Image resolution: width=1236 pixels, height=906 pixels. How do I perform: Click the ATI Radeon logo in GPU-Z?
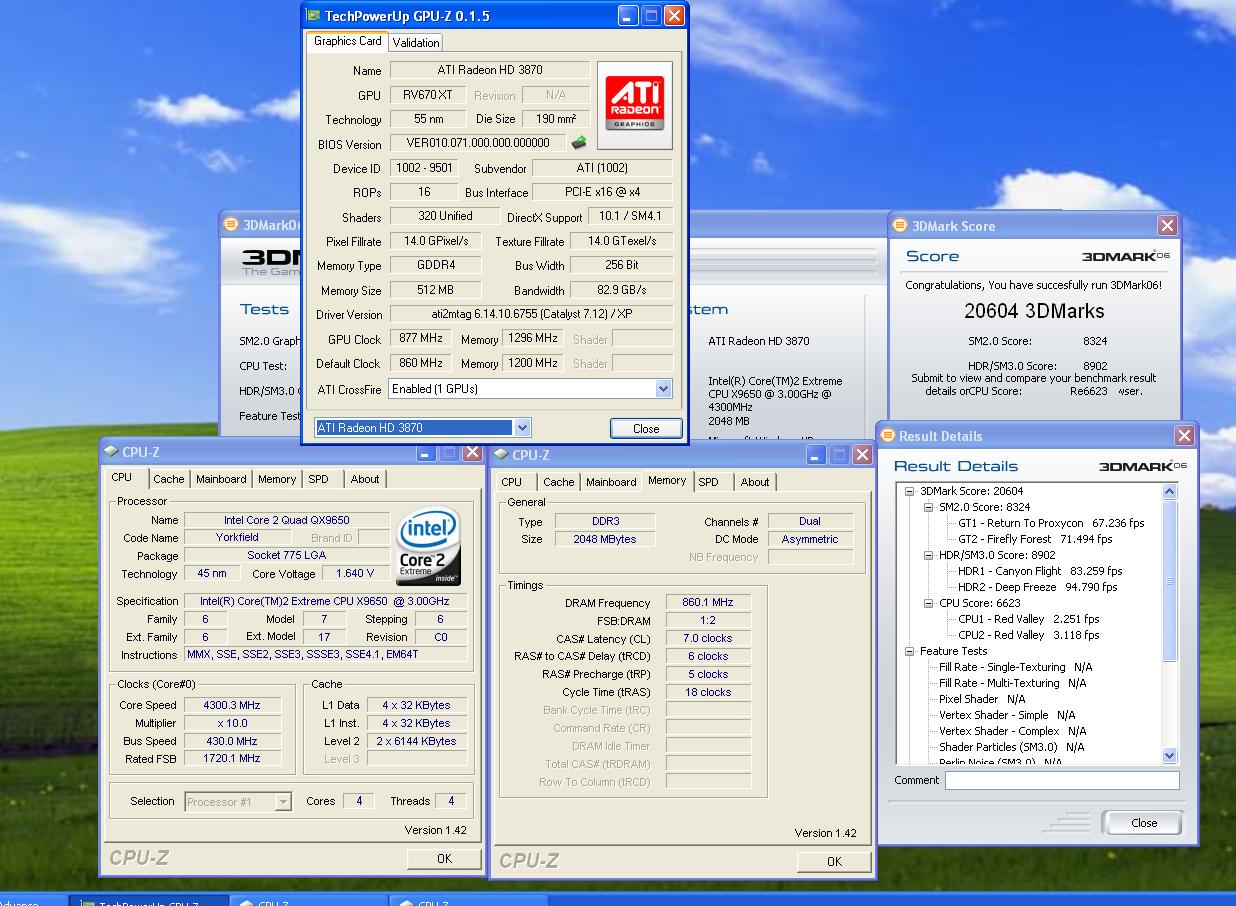[x=634, y=106]
